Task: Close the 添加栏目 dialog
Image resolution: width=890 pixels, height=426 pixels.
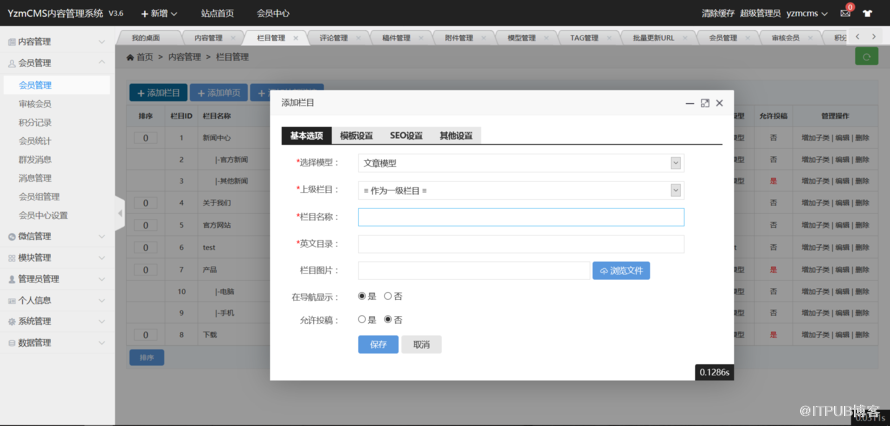Action: tap(719, 103)
